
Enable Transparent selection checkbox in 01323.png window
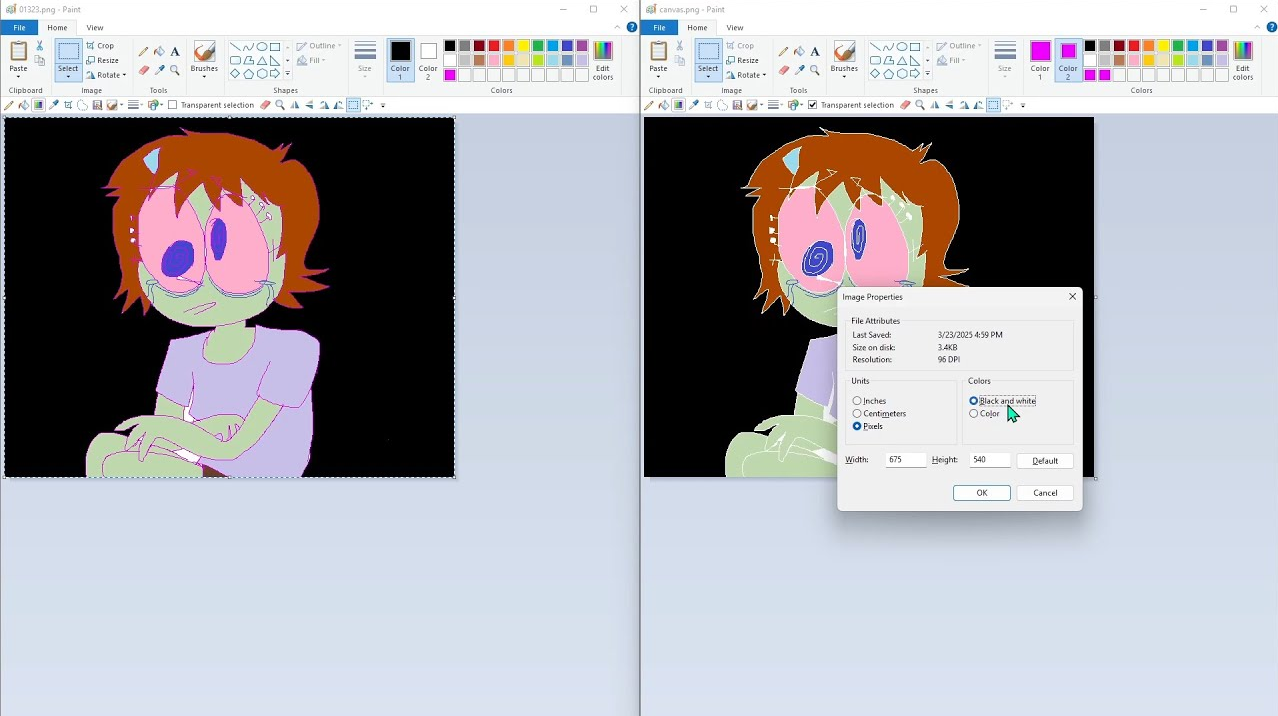(173, 105)
